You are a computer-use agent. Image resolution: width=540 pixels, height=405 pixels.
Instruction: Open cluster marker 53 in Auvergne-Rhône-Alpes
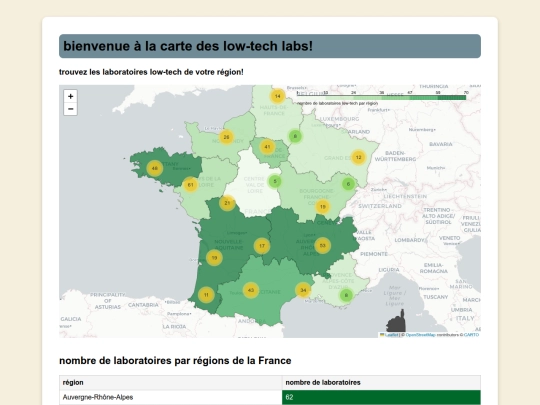tap(323, 246)
